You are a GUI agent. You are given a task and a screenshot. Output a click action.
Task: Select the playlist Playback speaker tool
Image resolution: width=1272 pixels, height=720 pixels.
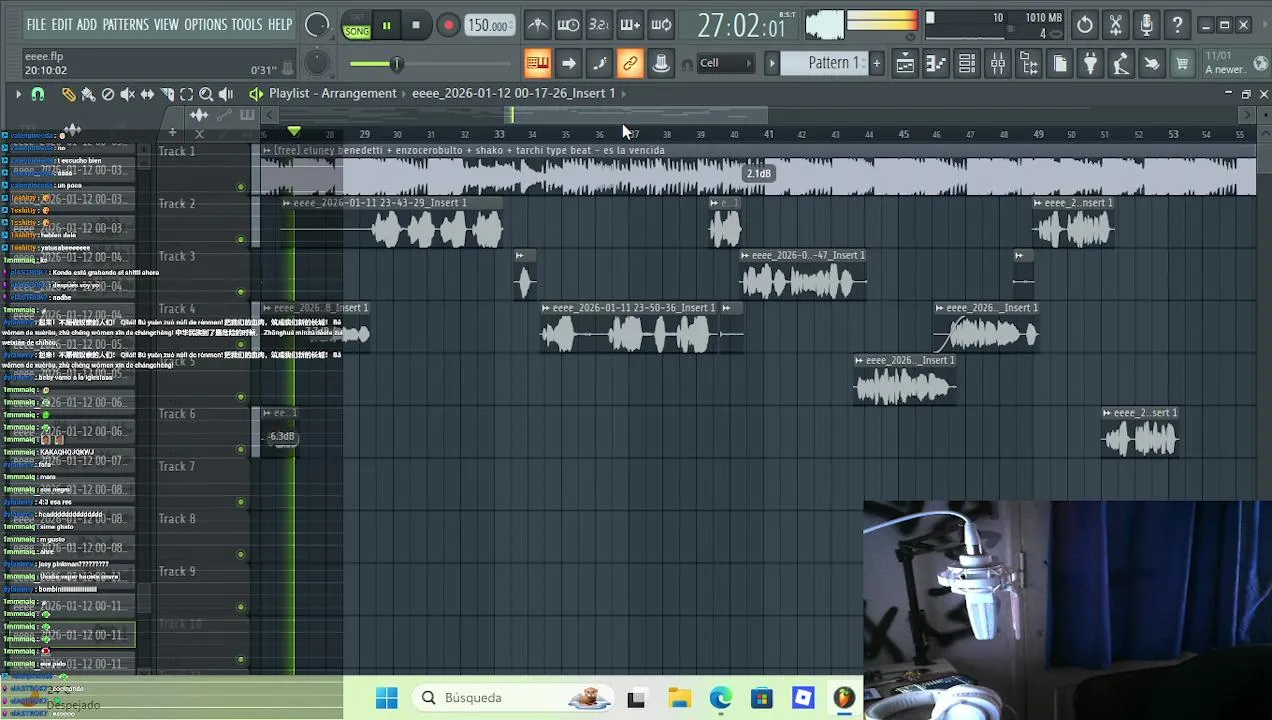point(226,94)
